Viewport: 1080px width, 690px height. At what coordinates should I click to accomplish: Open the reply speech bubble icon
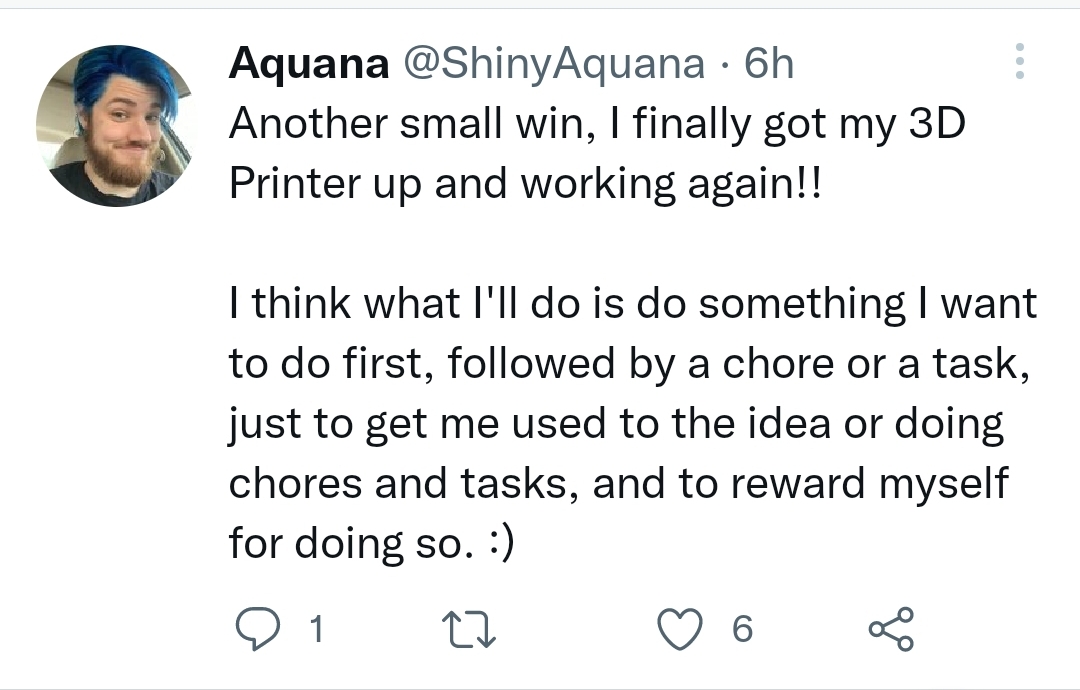pos(258,629)
